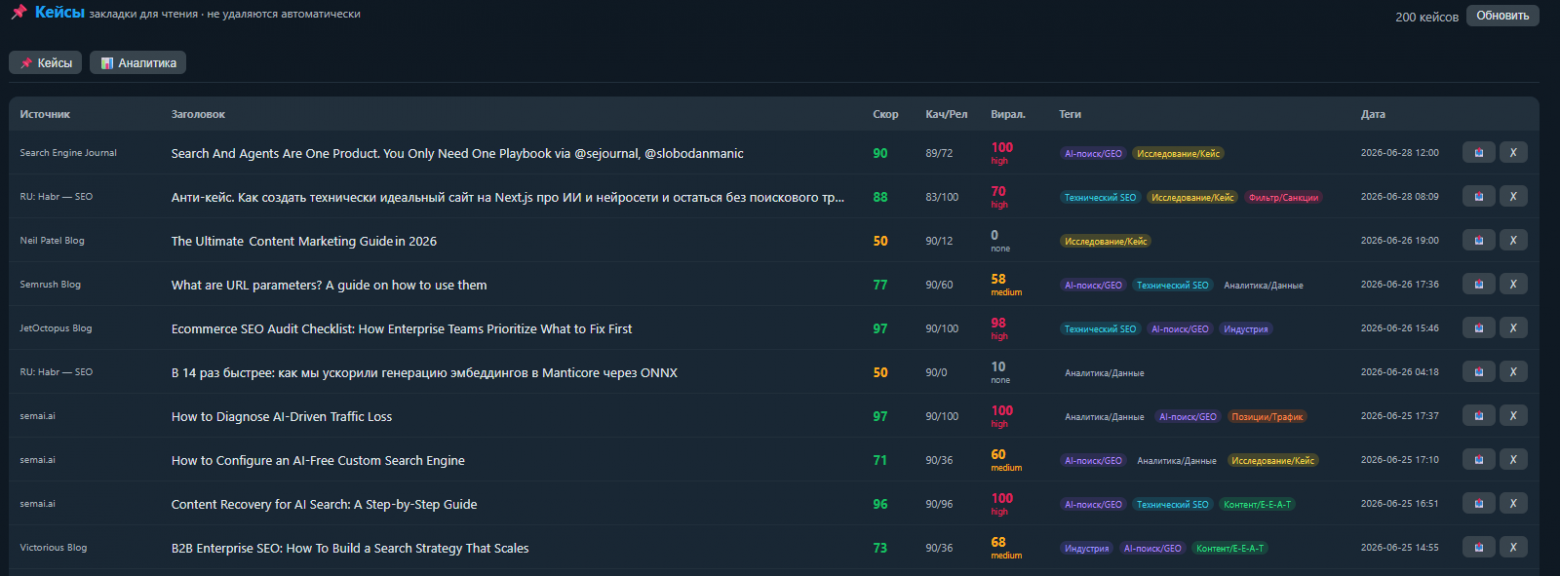This screenshot has height=576, width=1560.
Task: Click outbox icon for Ultimate Content Marketing Guide
Action: pos(1478,241)
